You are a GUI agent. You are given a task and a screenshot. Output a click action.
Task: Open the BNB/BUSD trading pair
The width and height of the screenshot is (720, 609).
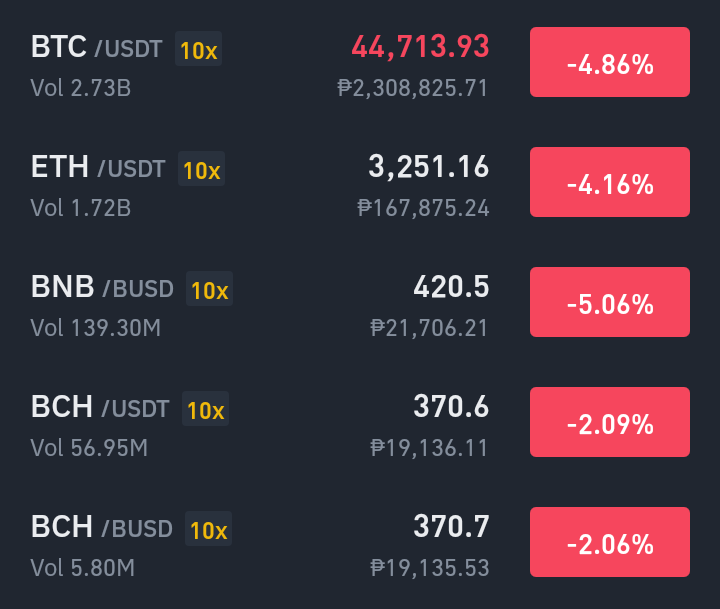point(360,302)
